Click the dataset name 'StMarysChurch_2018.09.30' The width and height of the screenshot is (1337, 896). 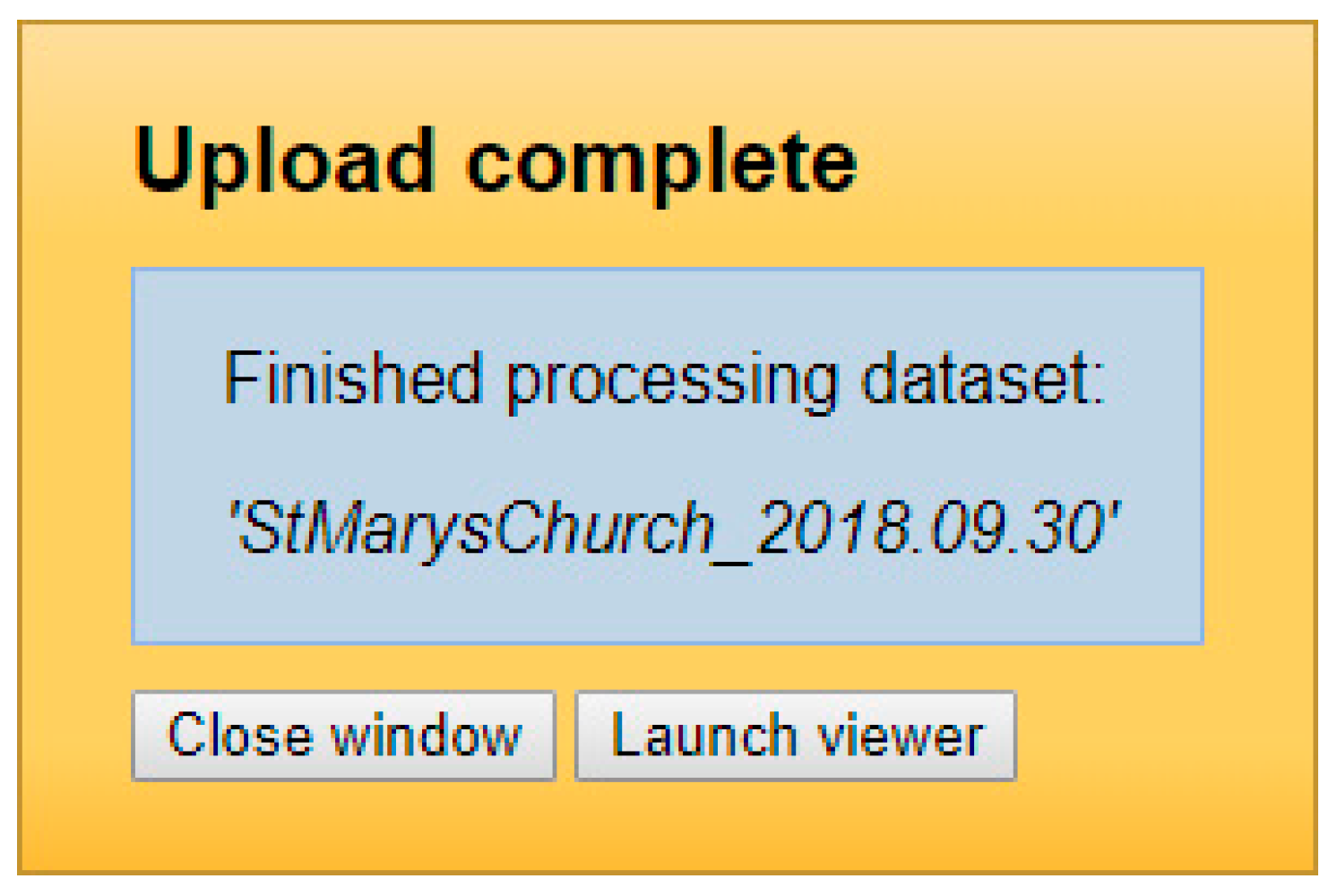coord(675,528)
